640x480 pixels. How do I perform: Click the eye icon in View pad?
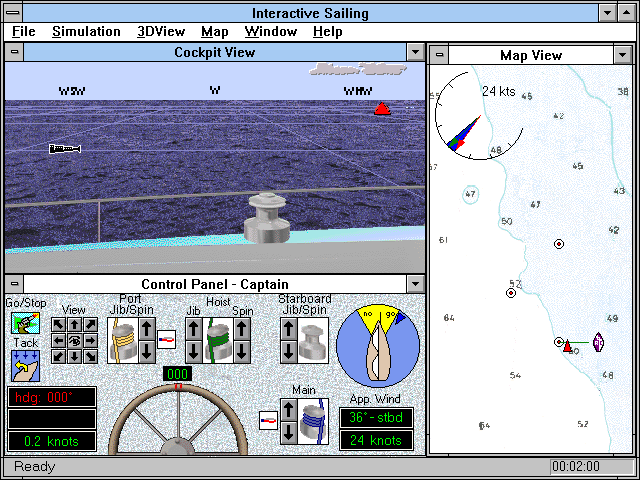tap(74, 340)
